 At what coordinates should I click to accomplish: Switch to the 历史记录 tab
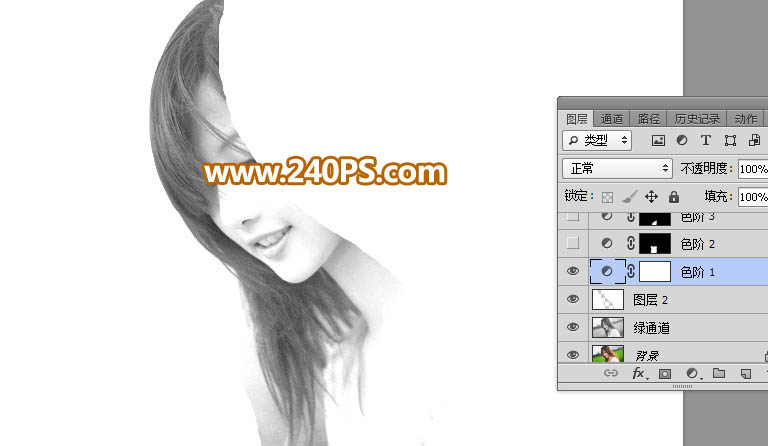click(x=695, y=118)
